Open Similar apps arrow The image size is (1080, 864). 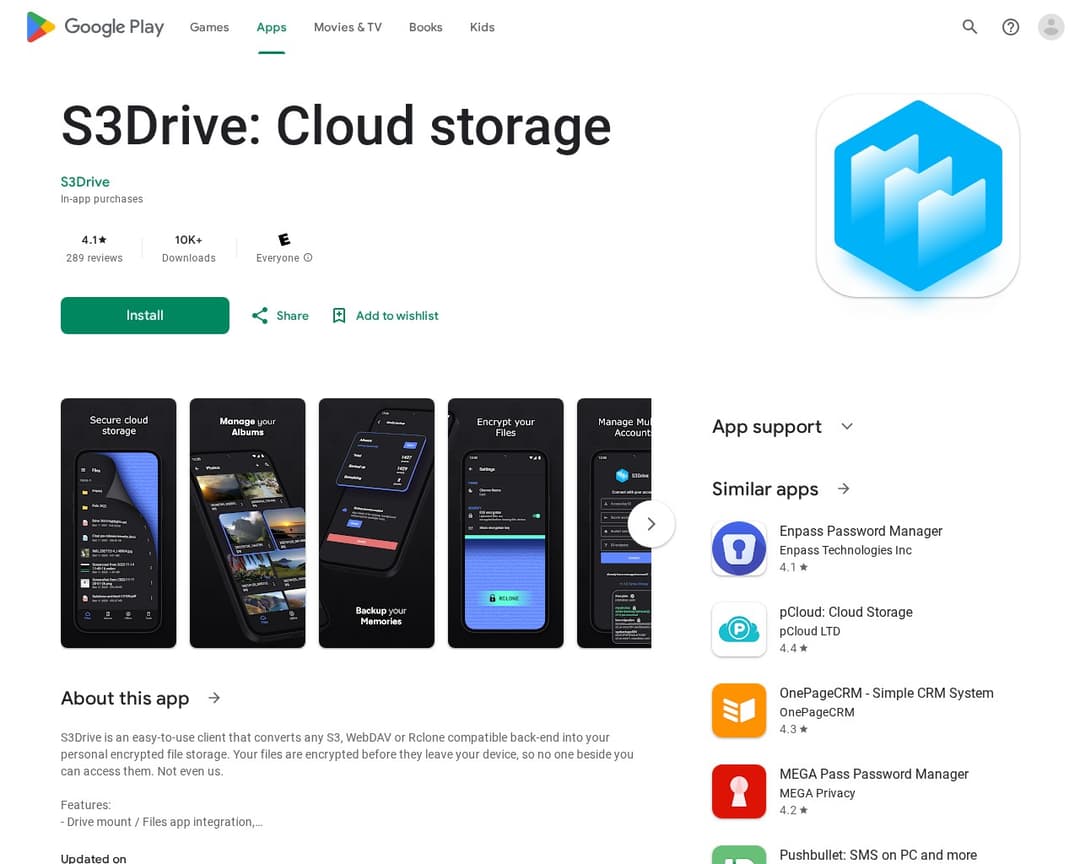coord(844,488)
